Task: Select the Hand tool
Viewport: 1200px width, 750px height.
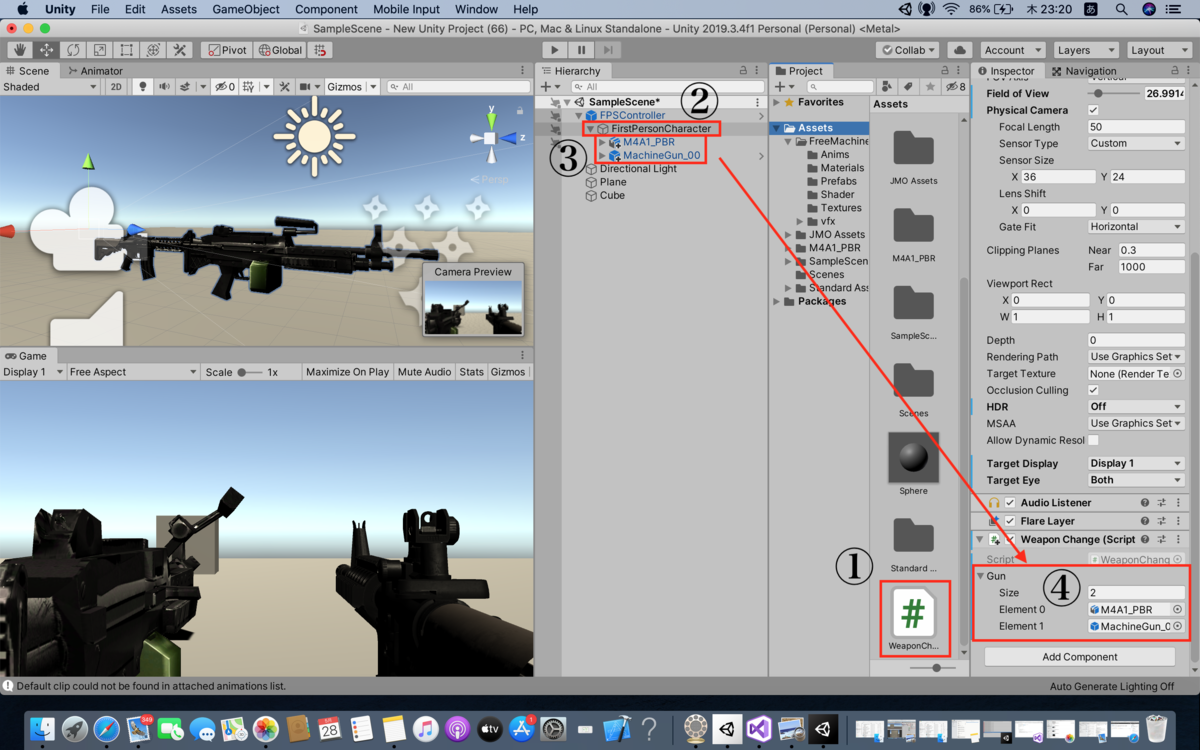Action: (20, 49)
